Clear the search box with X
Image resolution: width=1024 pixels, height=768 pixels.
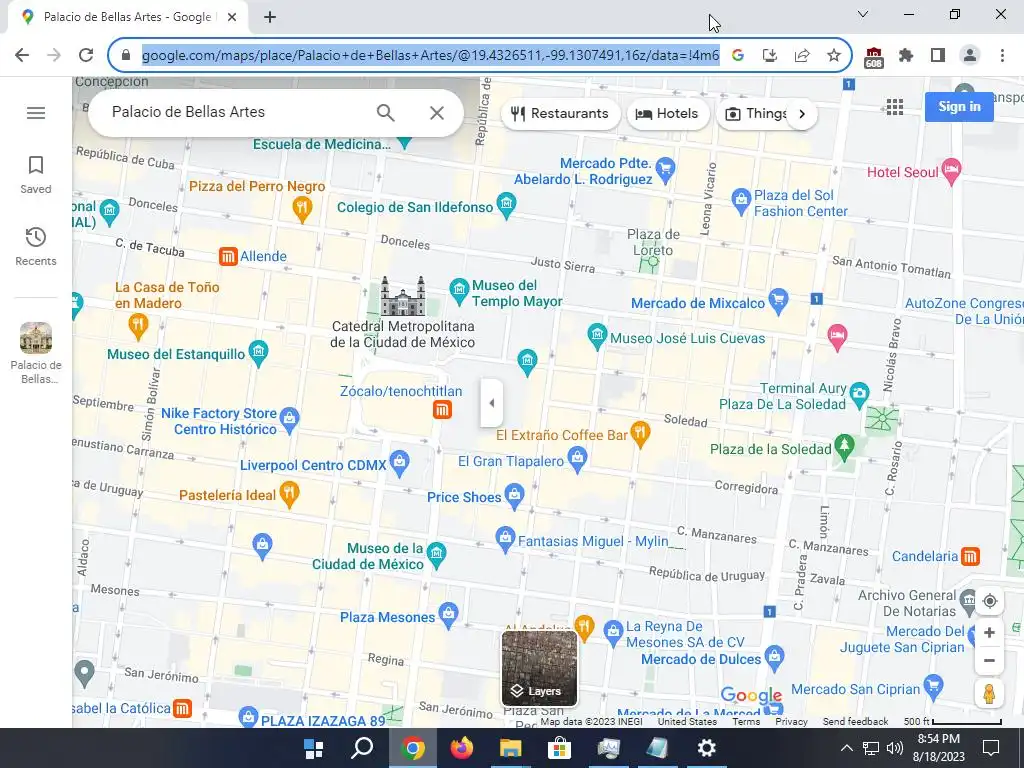tap(437, 113)
